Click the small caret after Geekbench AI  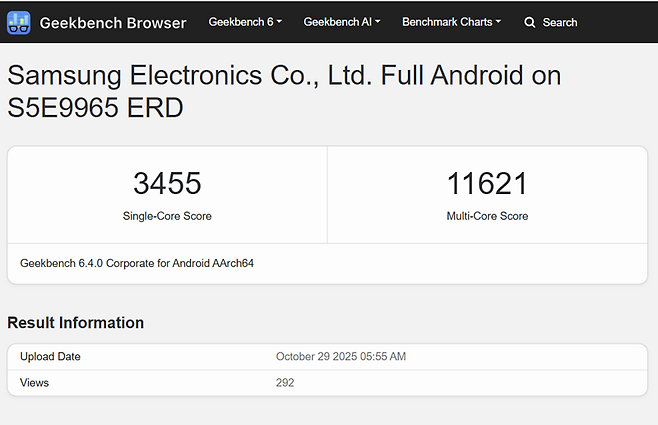click(x=378, y=22)
